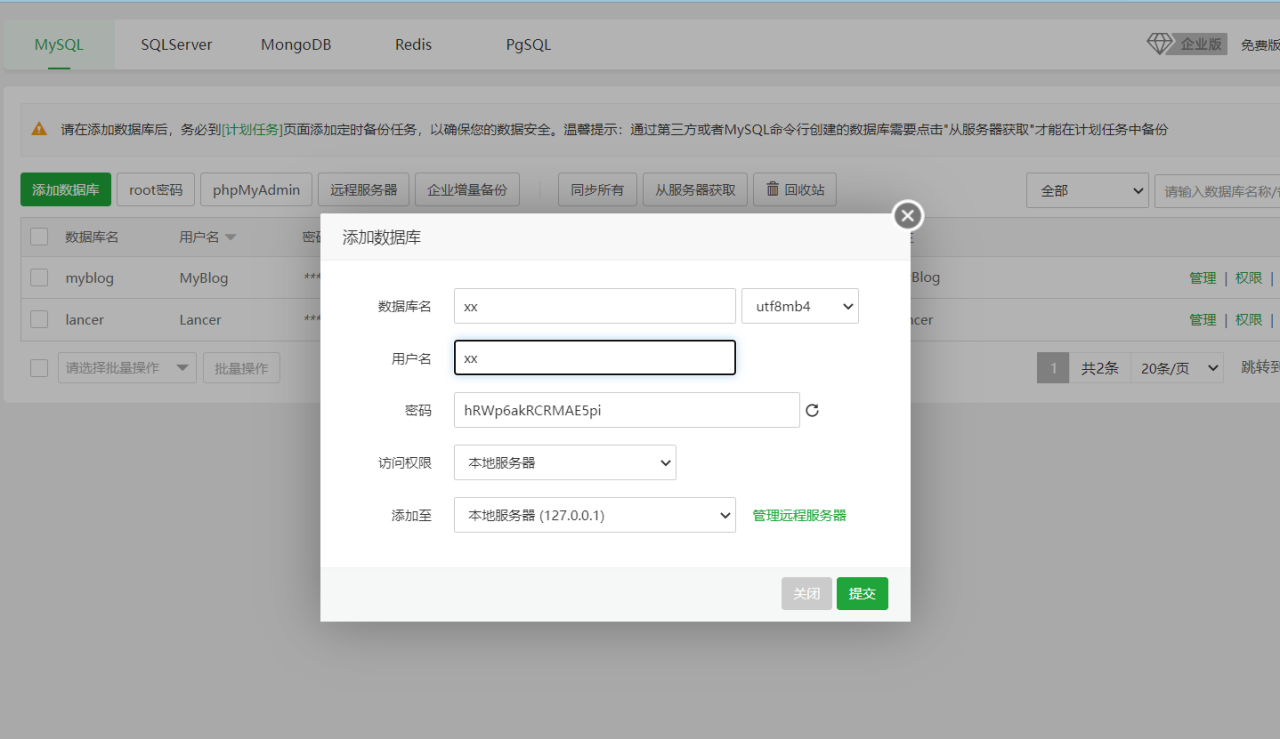This screenshot has width=1280, height=739.
Task: Open the add-to server dropdown
Action: point(594,515)
